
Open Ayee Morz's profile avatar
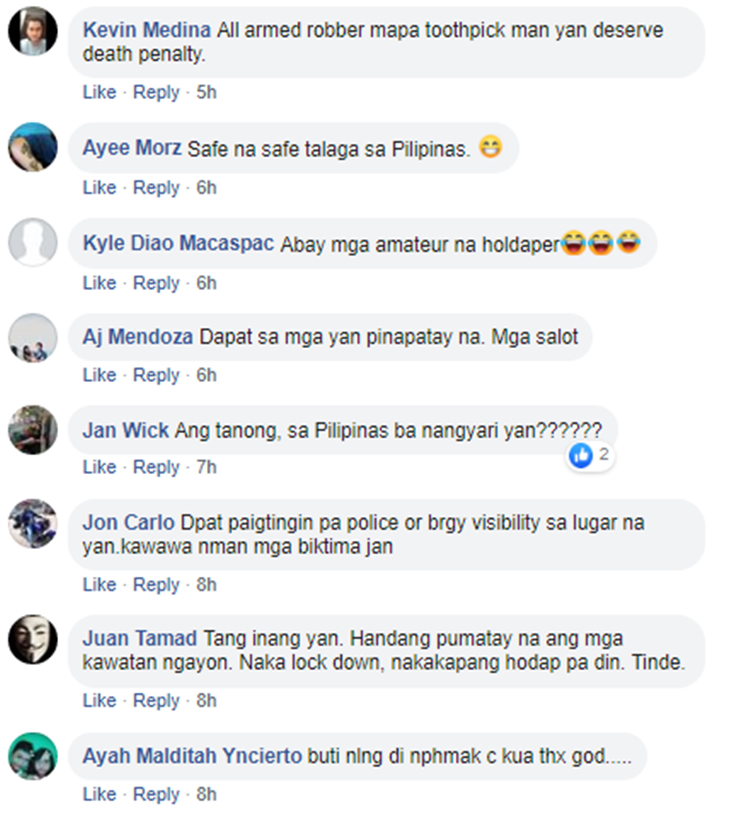pyautogui.click(x=33, y=147)
